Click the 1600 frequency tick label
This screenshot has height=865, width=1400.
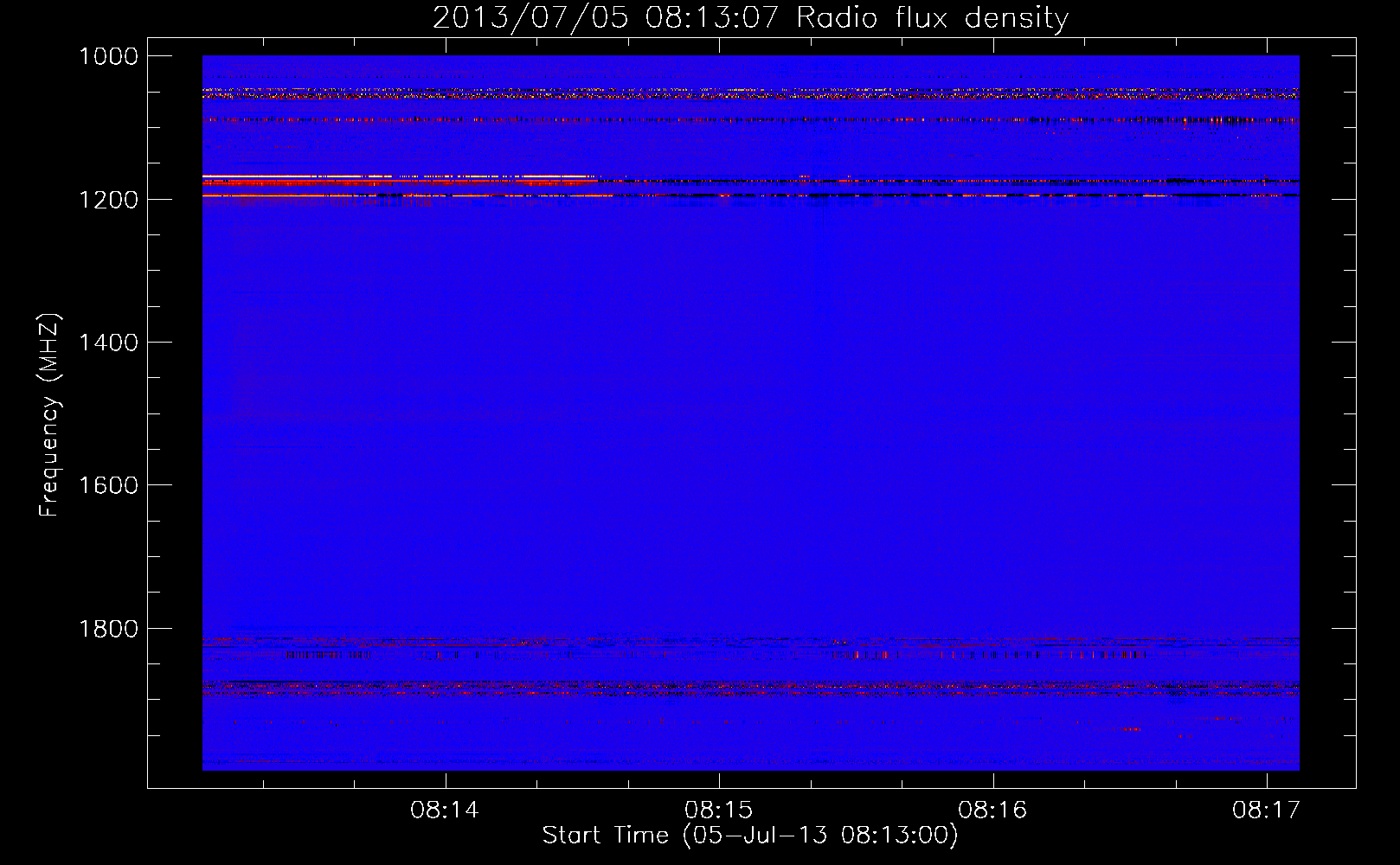coord(108,485)
